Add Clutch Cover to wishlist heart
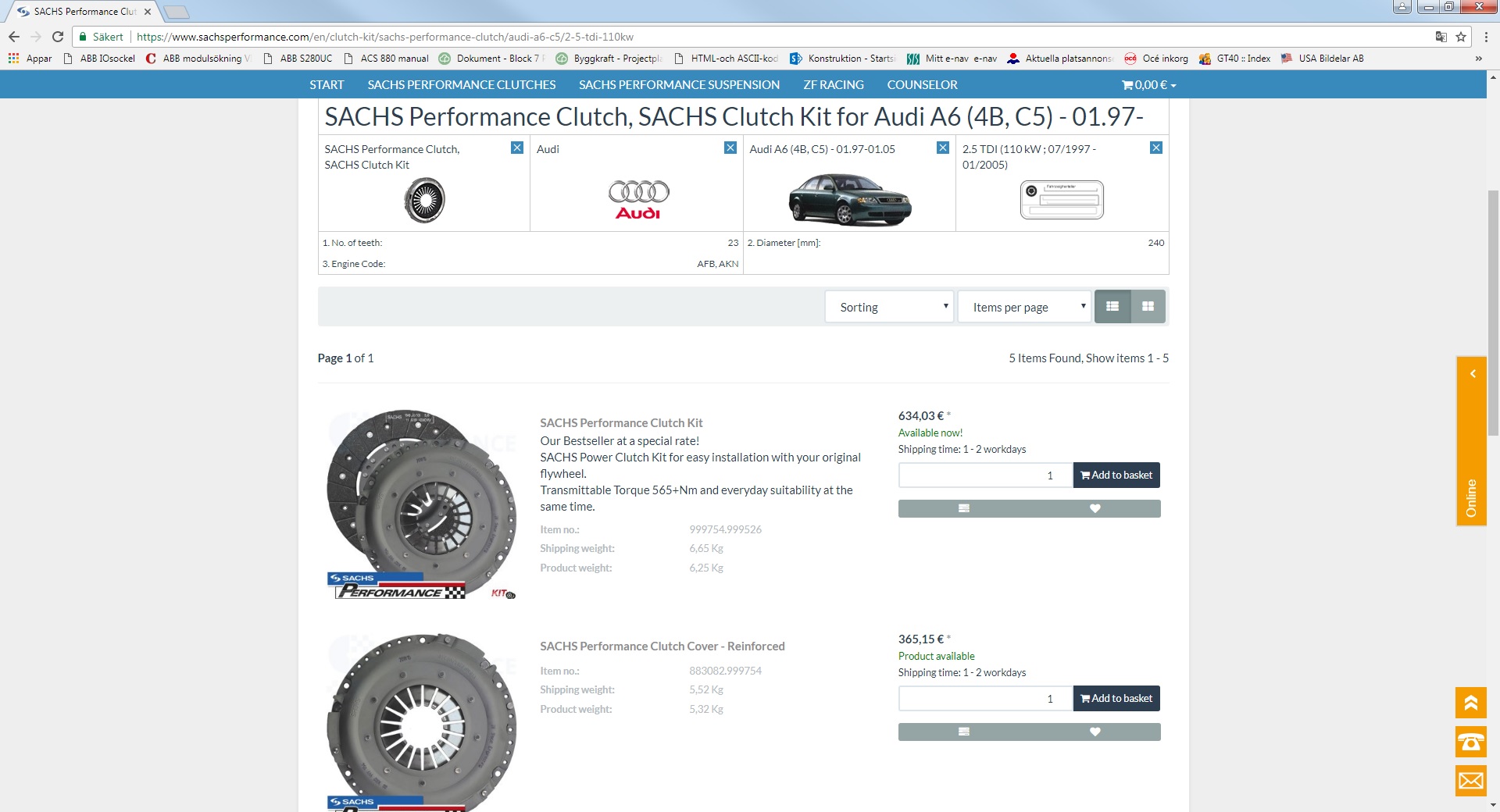 (1095, 732)
